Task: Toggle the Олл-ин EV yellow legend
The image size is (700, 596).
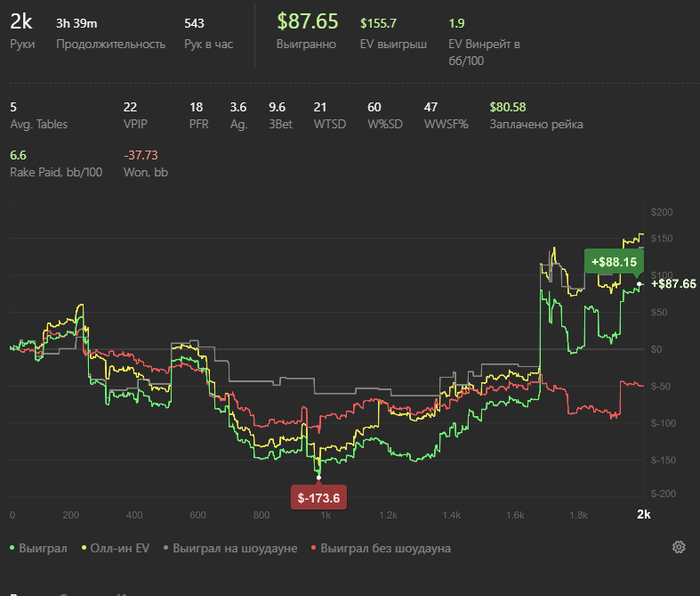Action: coord(115,548)
